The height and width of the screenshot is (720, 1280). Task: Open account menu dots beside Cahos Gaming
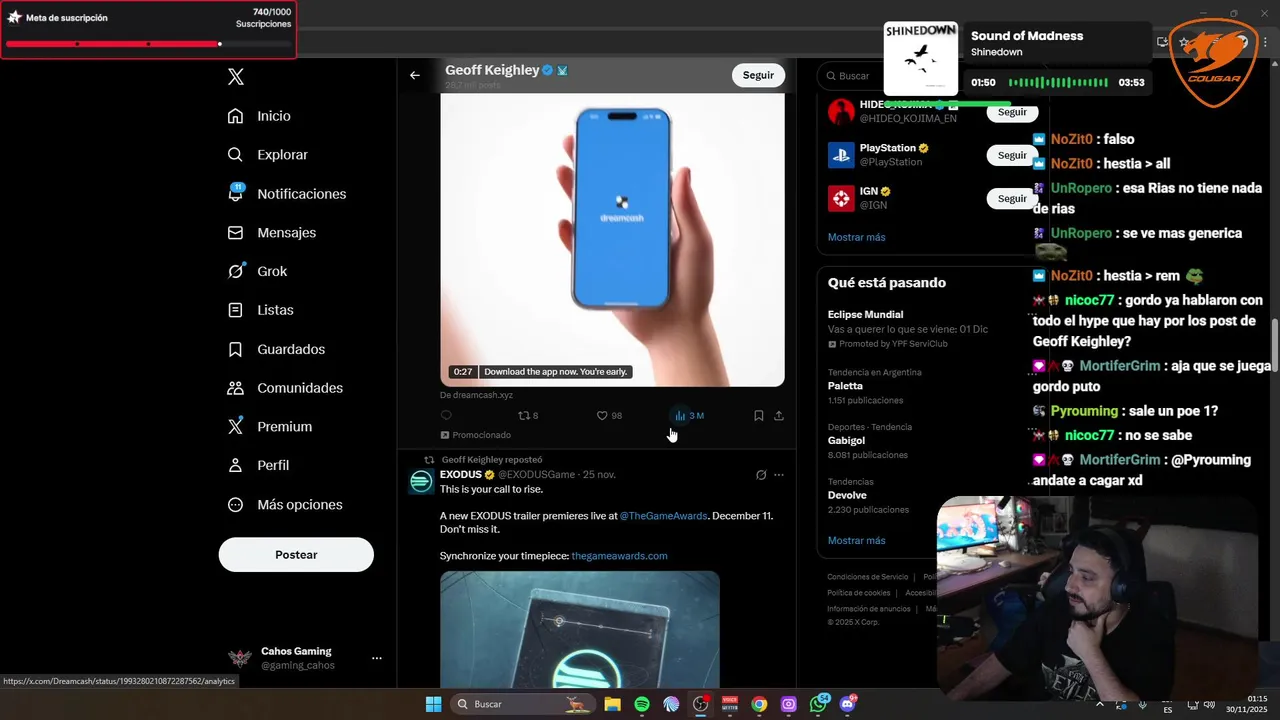[x=376, y=658]
